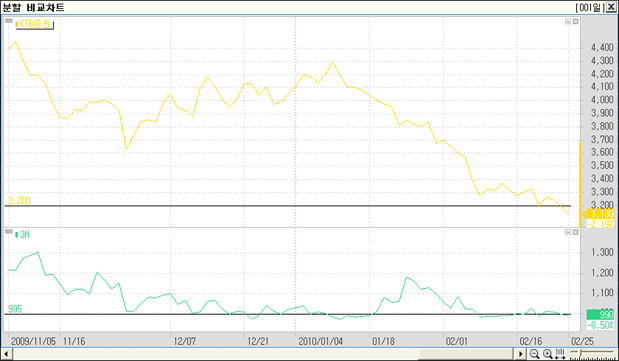Click the zoom in magnifier icon
The height and width of the screenshot is (361, 619).
(x=547, y=353)
